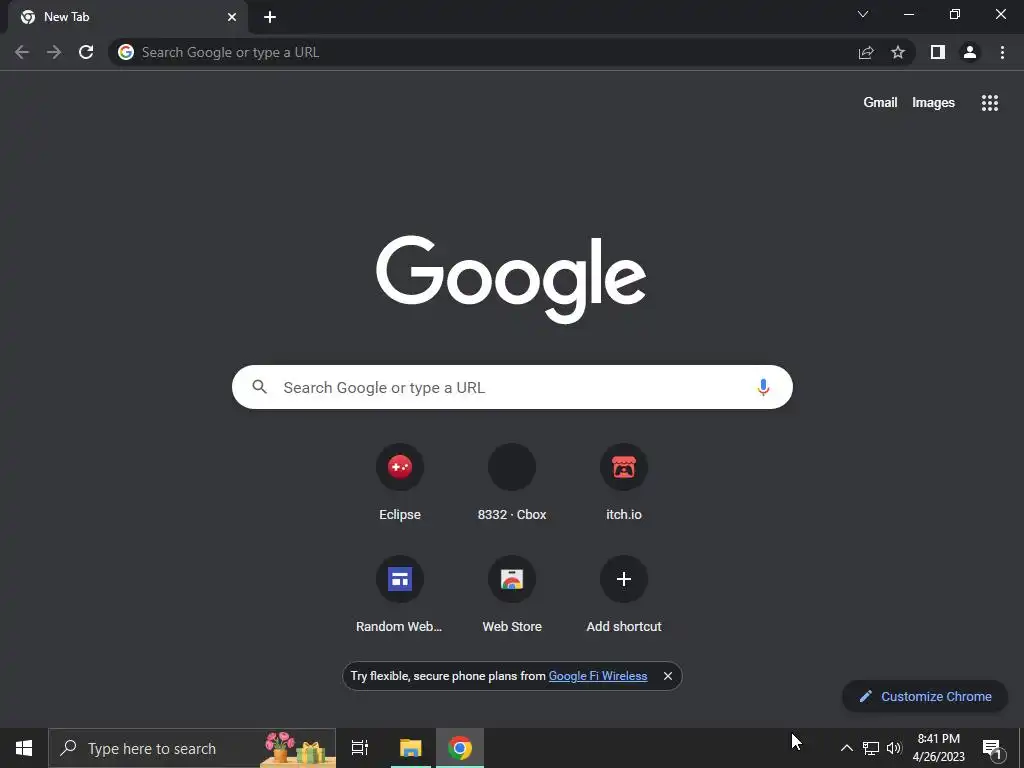Open the Google apps grid
1024x768 pixels.
(x=990, y=103)
